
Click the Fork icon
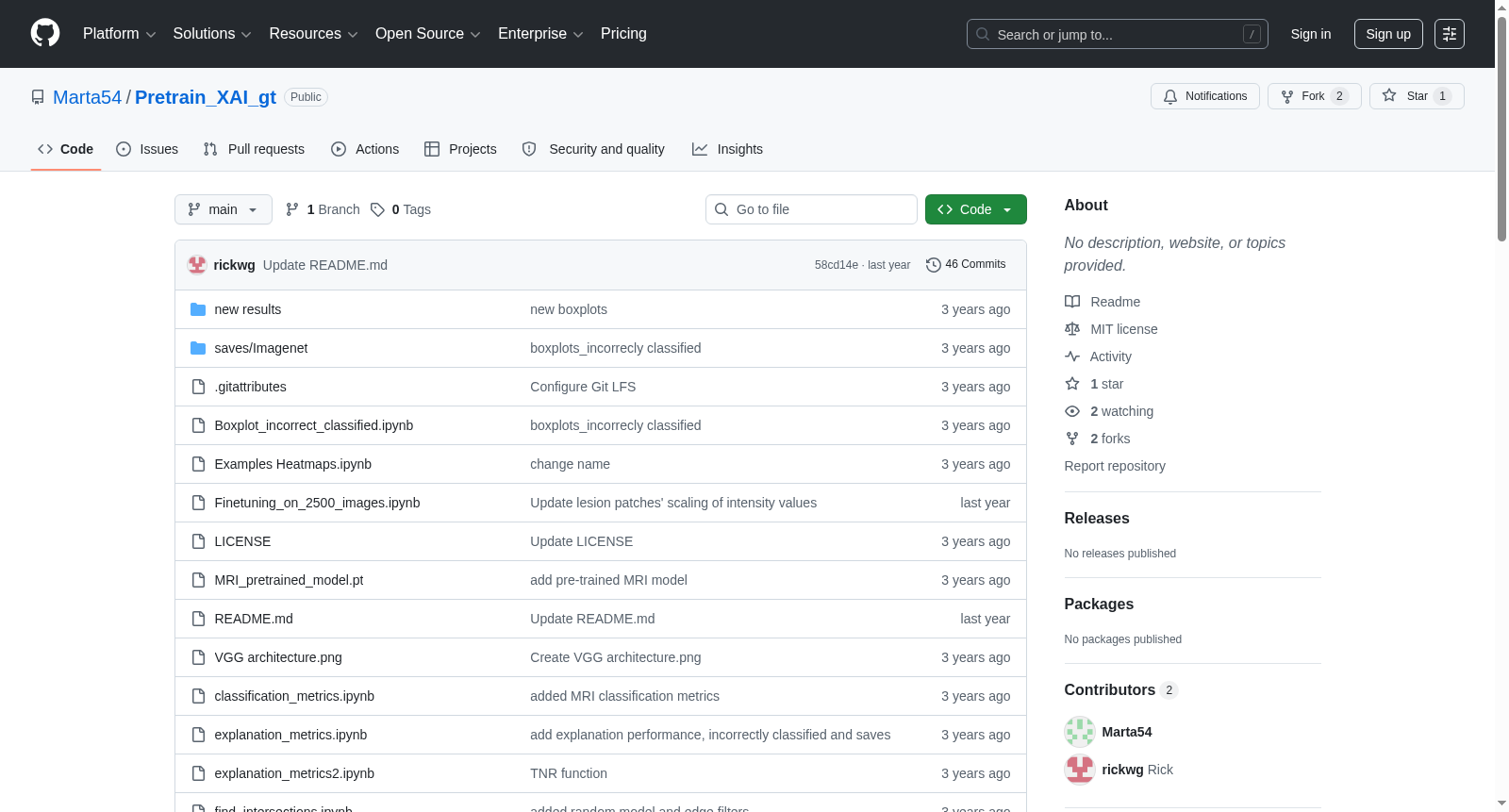1287,96
